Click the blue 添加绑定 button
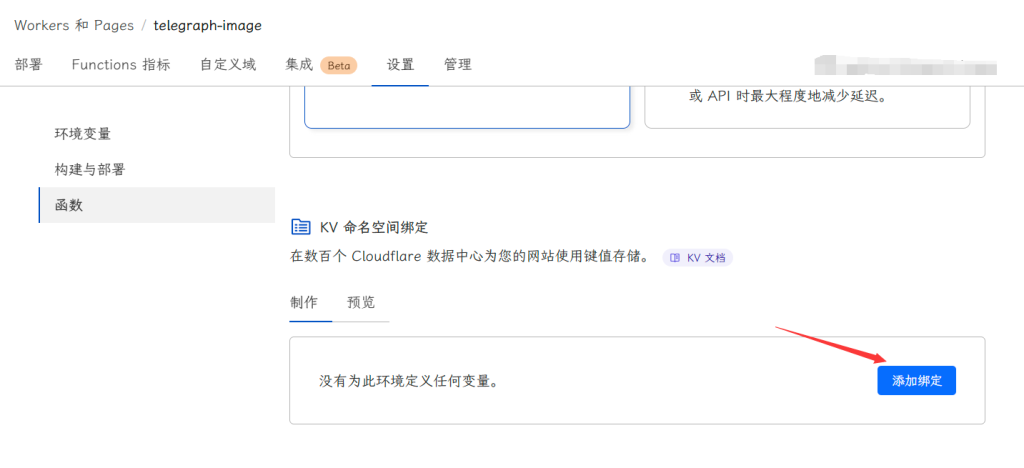 tap(916, 381)
